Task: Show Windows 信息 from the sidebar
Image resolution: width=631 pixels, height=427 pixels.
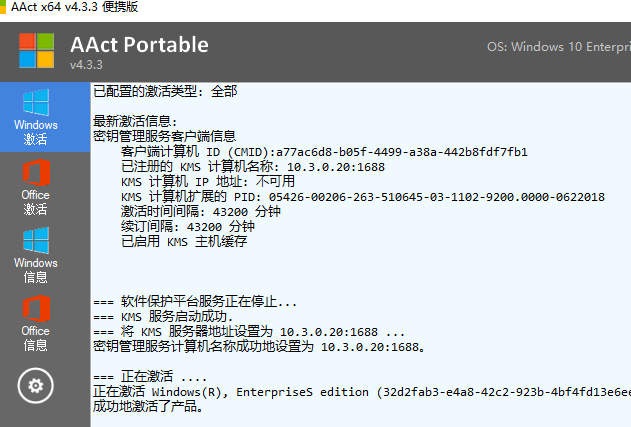Action: point(35,255)
